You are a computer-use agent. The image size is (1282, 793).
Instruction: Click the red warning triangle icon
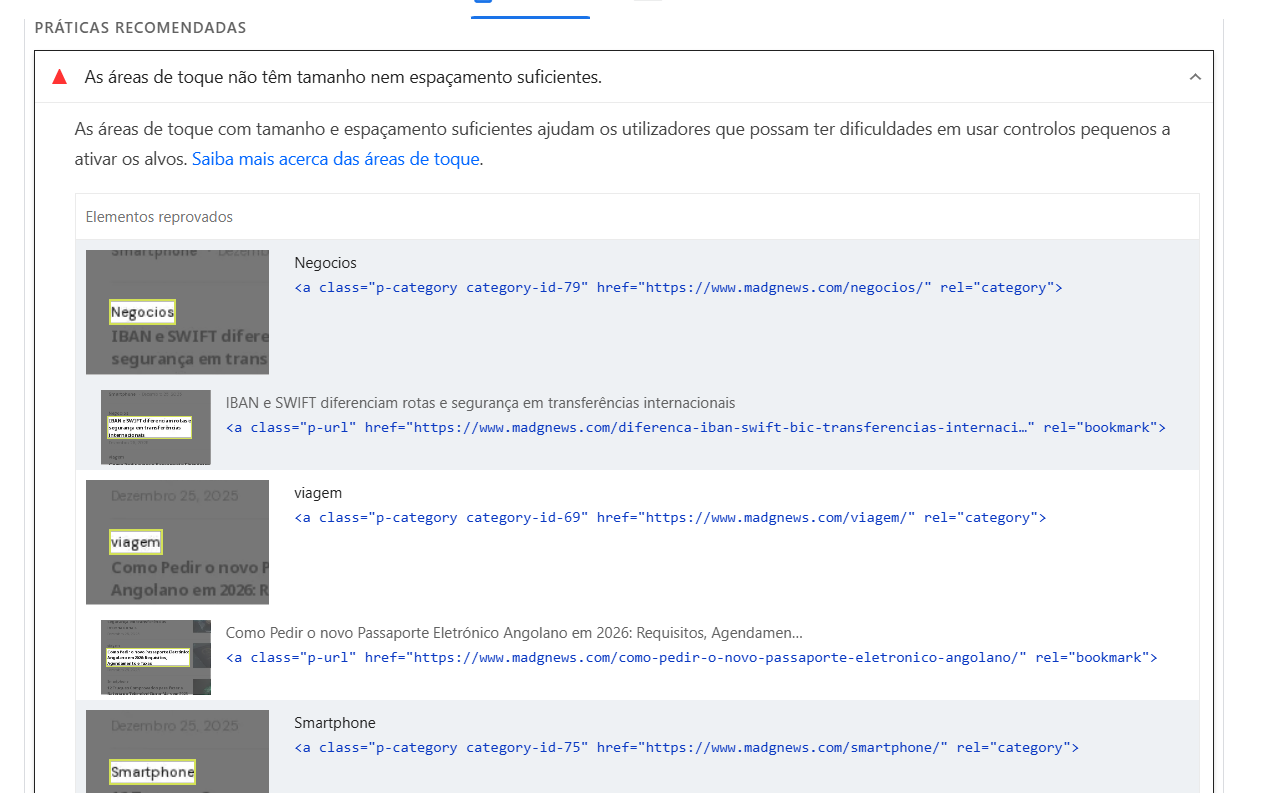(60, 77)
